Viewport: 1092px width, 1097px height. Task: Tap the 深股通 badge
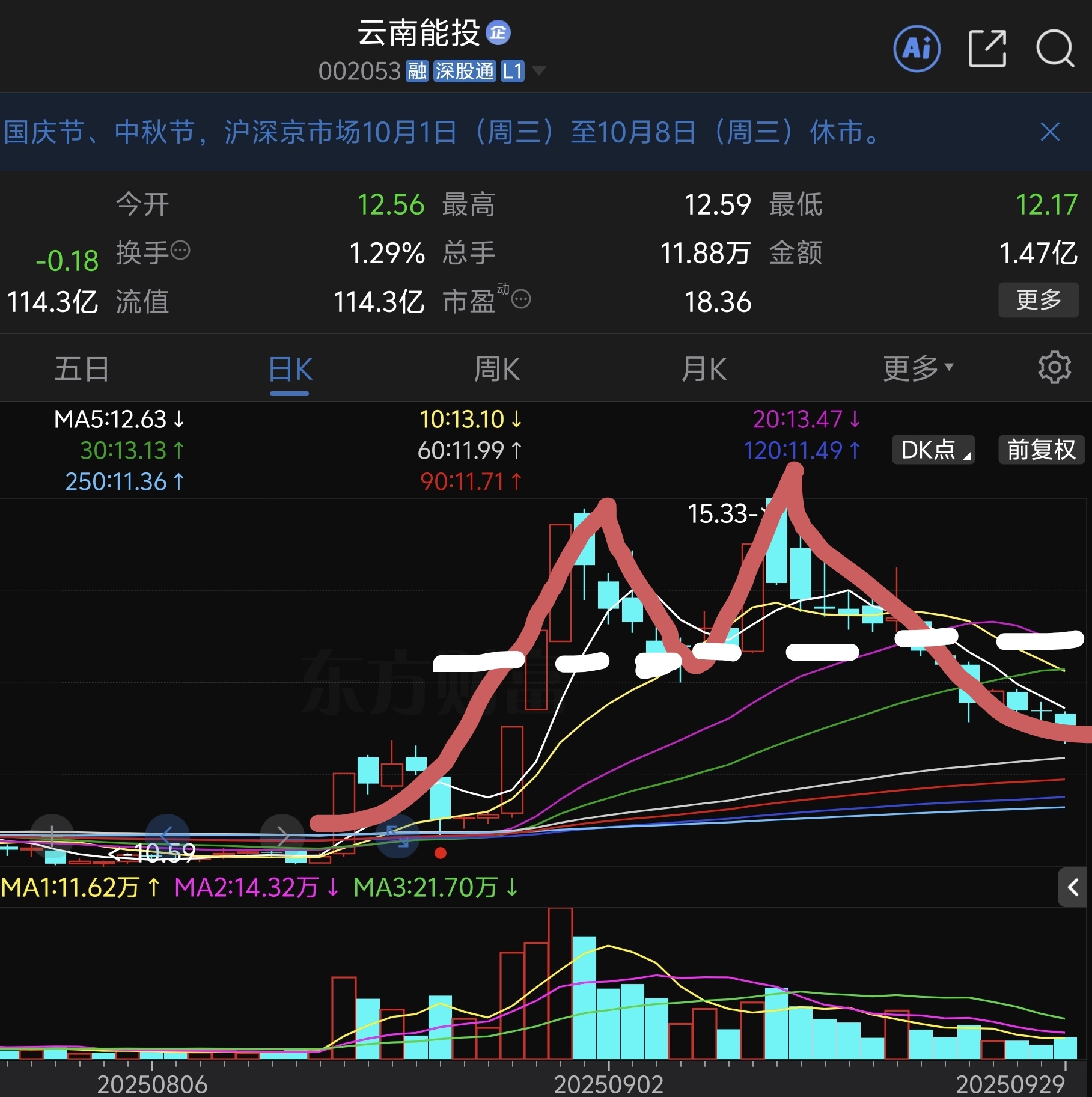tap(465, 71)
